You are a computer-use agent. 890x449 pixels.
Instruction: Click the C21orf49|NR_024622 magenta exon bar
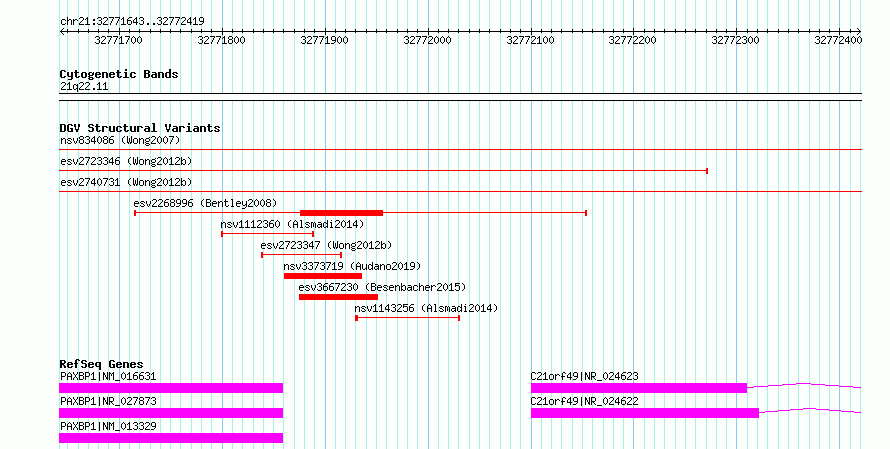point(645,413)
